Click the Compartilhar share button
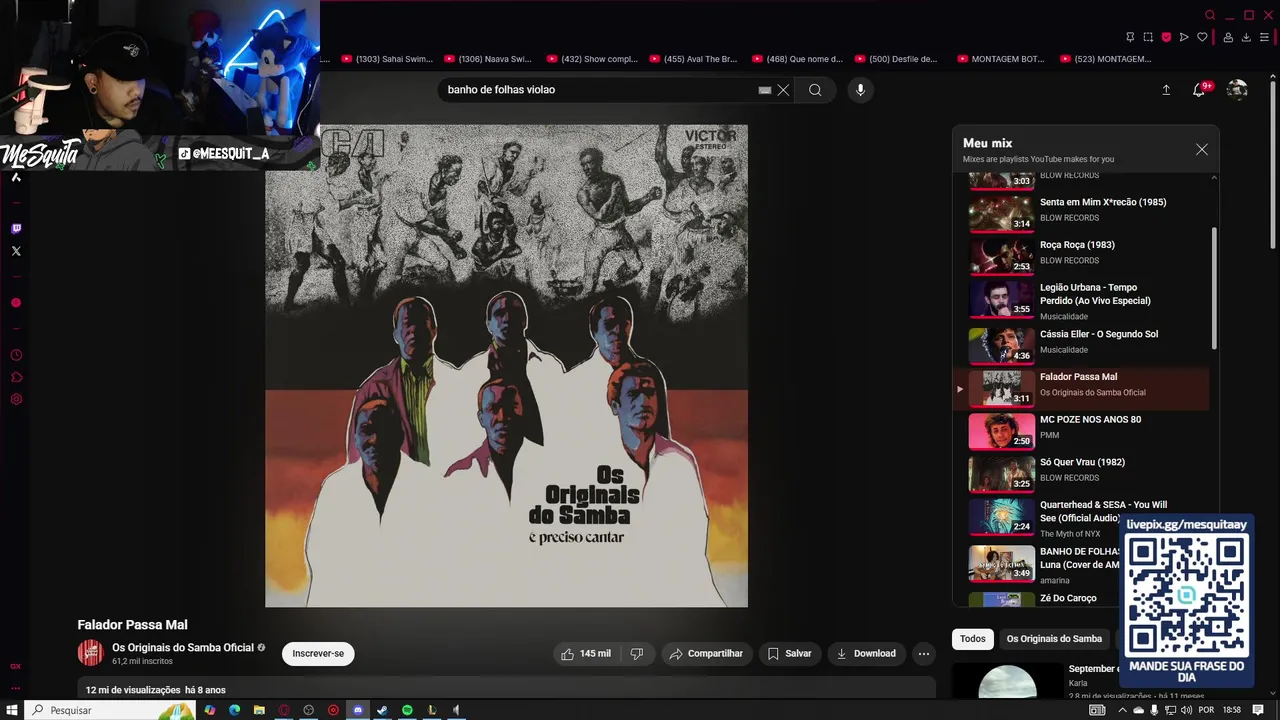Viewport: 1280px width, 720px height. [x=706, y=654]
